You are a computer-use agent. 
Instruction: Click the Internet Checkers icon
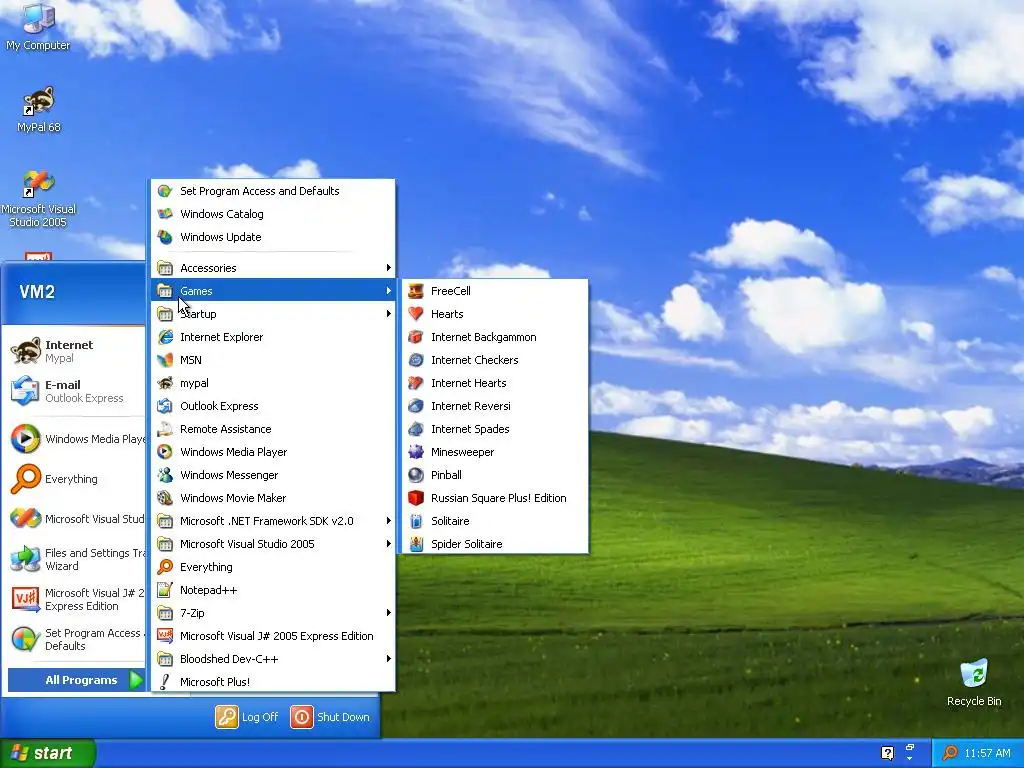click(416, 360)
